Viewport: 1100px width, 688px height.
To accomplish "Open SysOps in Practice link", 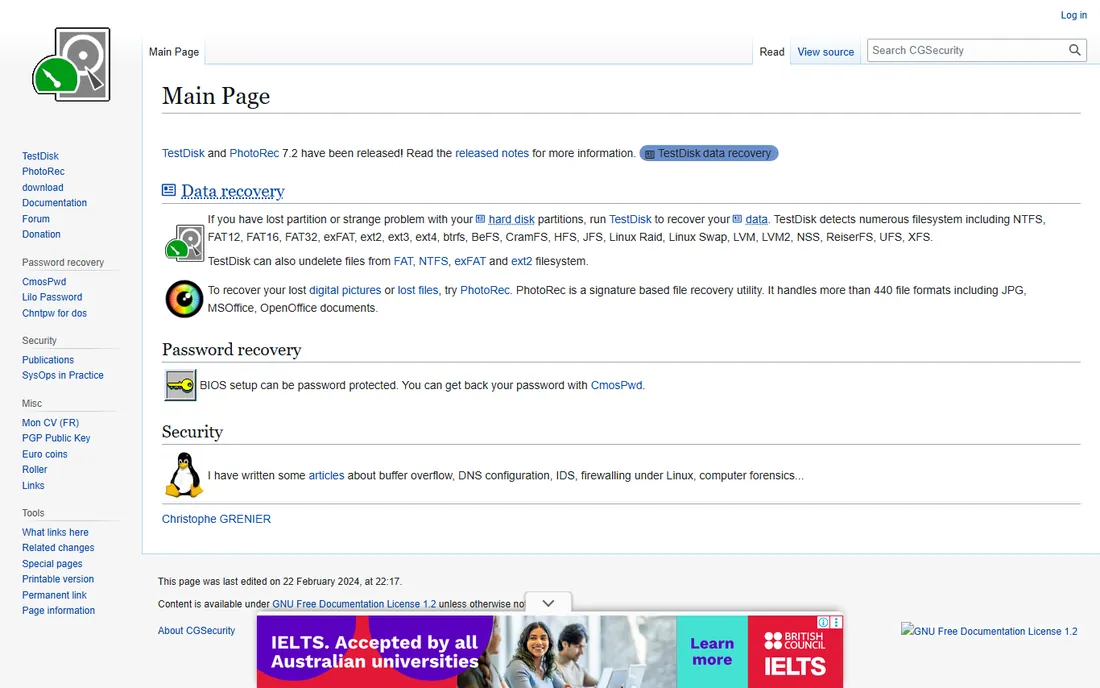I will click(62, 375).
